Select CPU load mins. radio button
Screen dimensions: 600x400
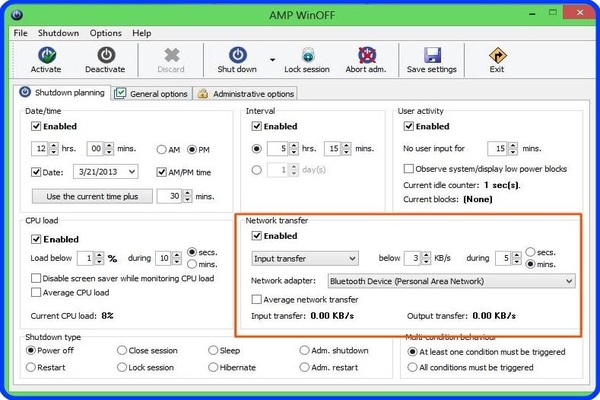(x=192, y=264)
